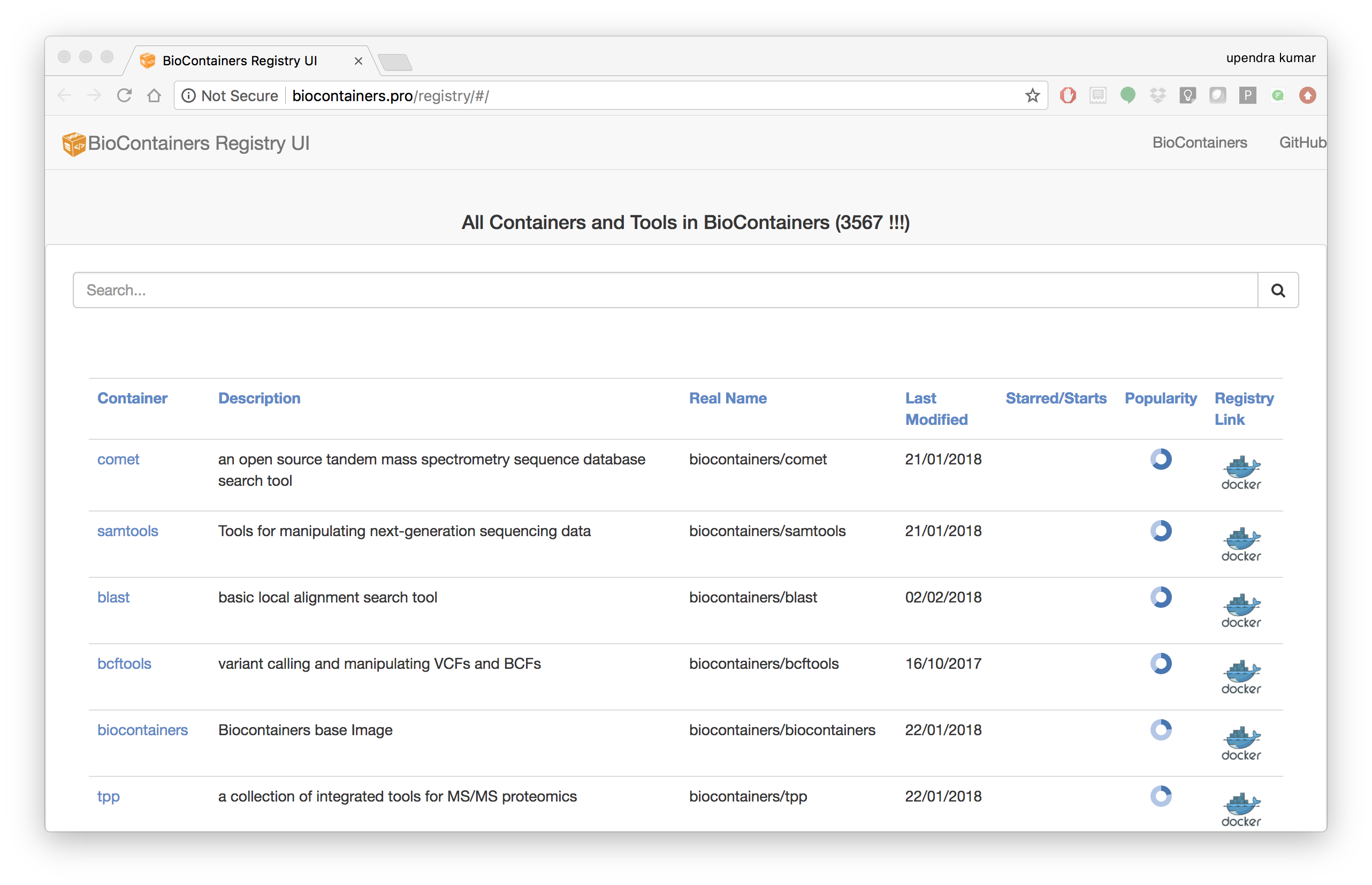Click the browser address bar URL
This screenshot has height=885, width=1372.
click(x=390, y=95)
